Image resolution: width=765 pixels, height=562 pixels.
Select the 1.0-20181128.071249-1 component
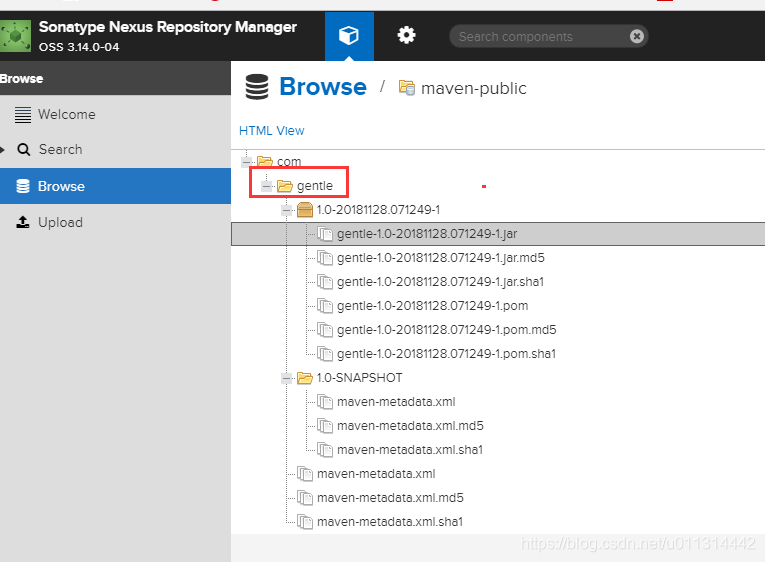[378, 210]
